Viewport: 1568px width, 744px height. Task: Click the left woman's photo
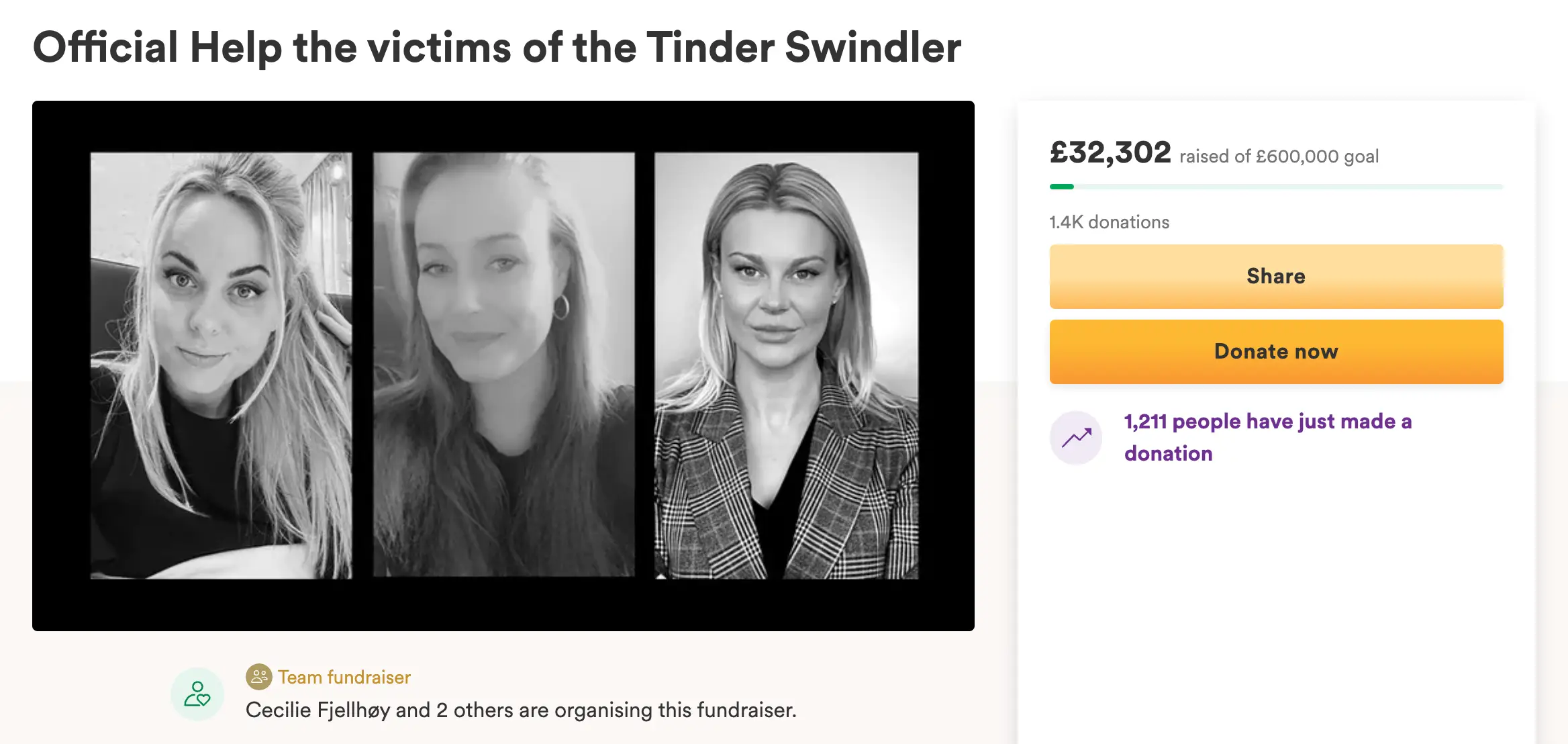point(221,365)
